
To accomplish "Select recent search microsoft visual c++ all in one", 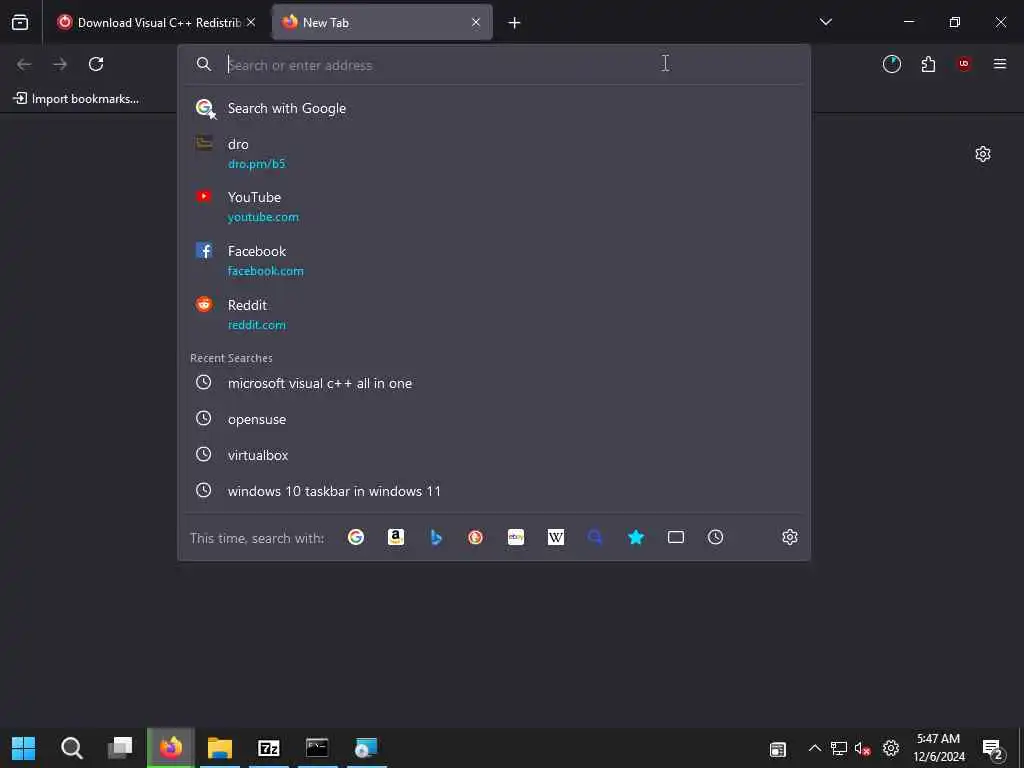I will point(494,383).
